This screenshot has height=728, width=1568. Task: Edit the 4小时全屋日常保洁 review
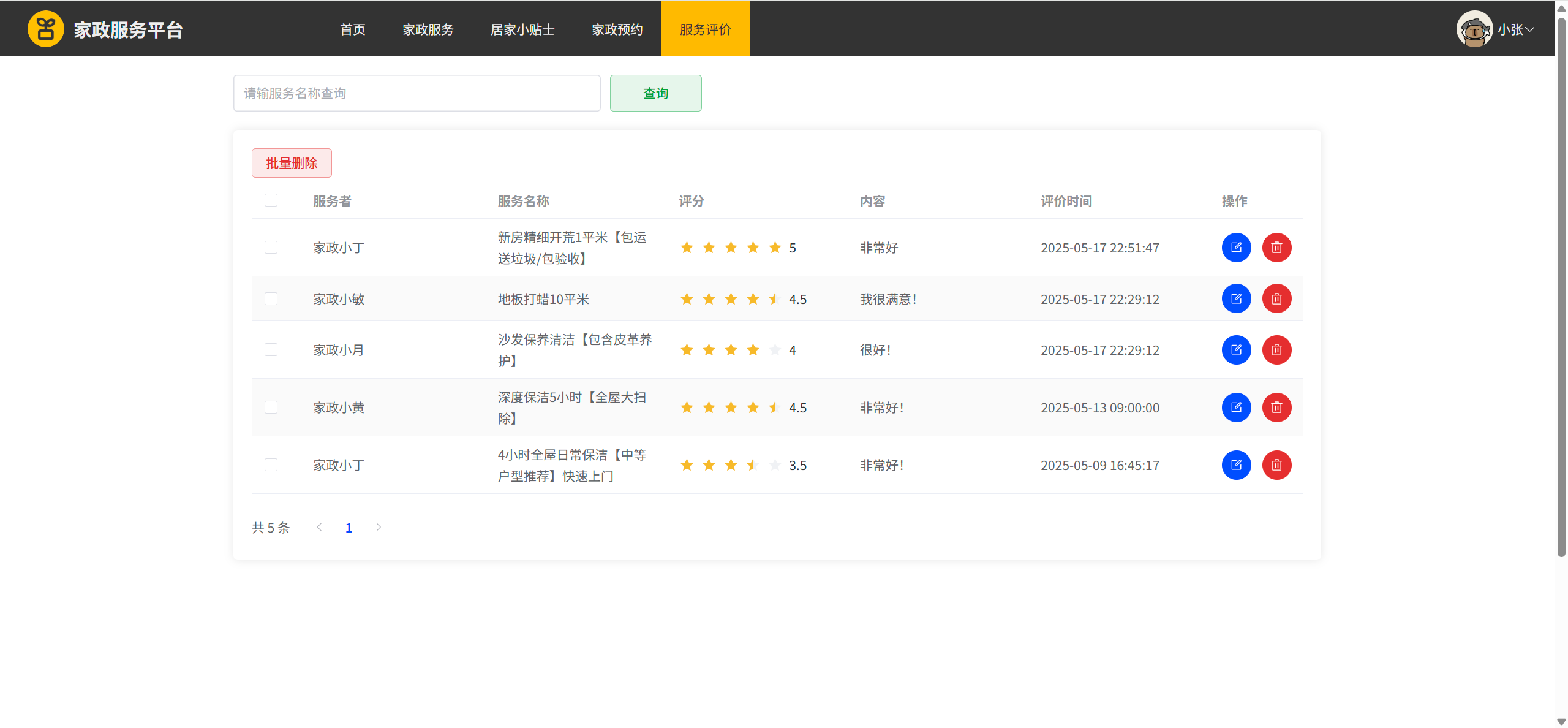pos(1235,465)
